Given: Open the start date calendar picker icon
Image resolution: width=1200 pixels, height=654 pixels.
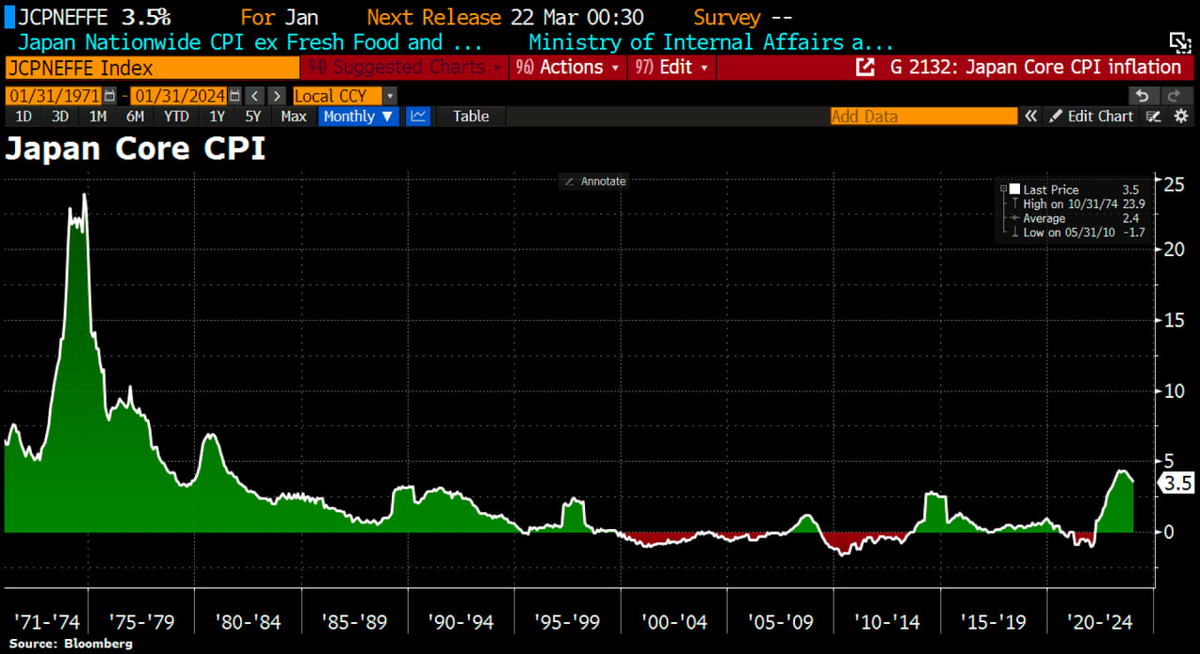Looking at the screenshot, I should coord(110,96).
